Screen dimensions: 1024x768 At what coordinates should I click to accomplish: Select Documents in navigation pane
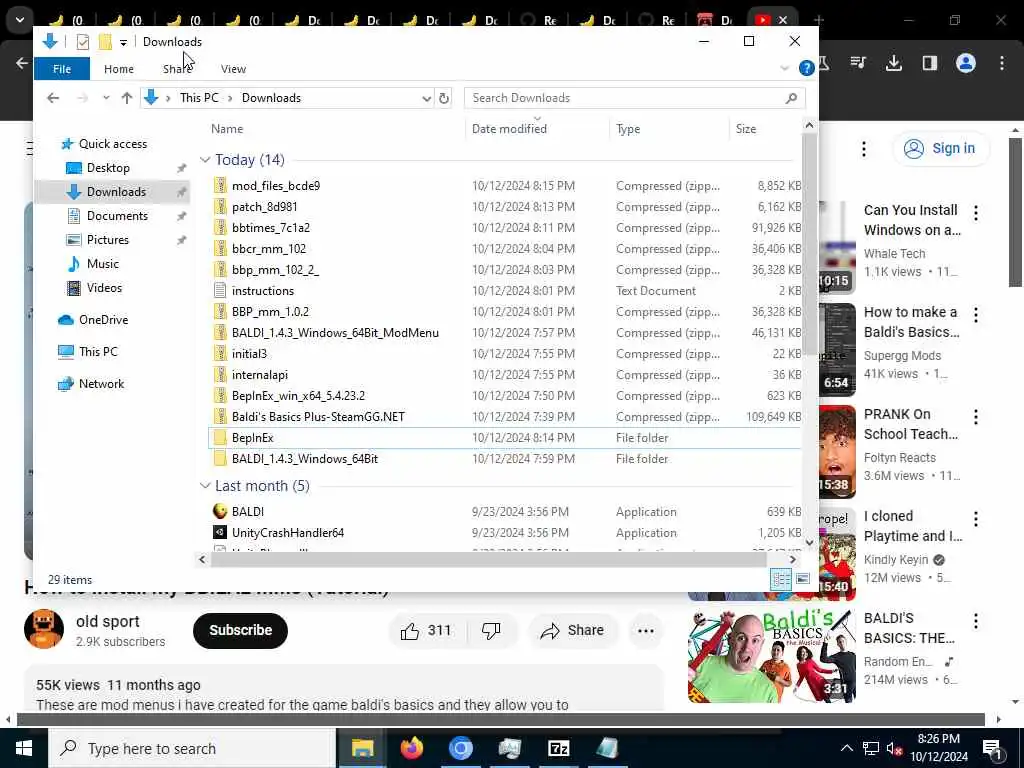point(118,216)
